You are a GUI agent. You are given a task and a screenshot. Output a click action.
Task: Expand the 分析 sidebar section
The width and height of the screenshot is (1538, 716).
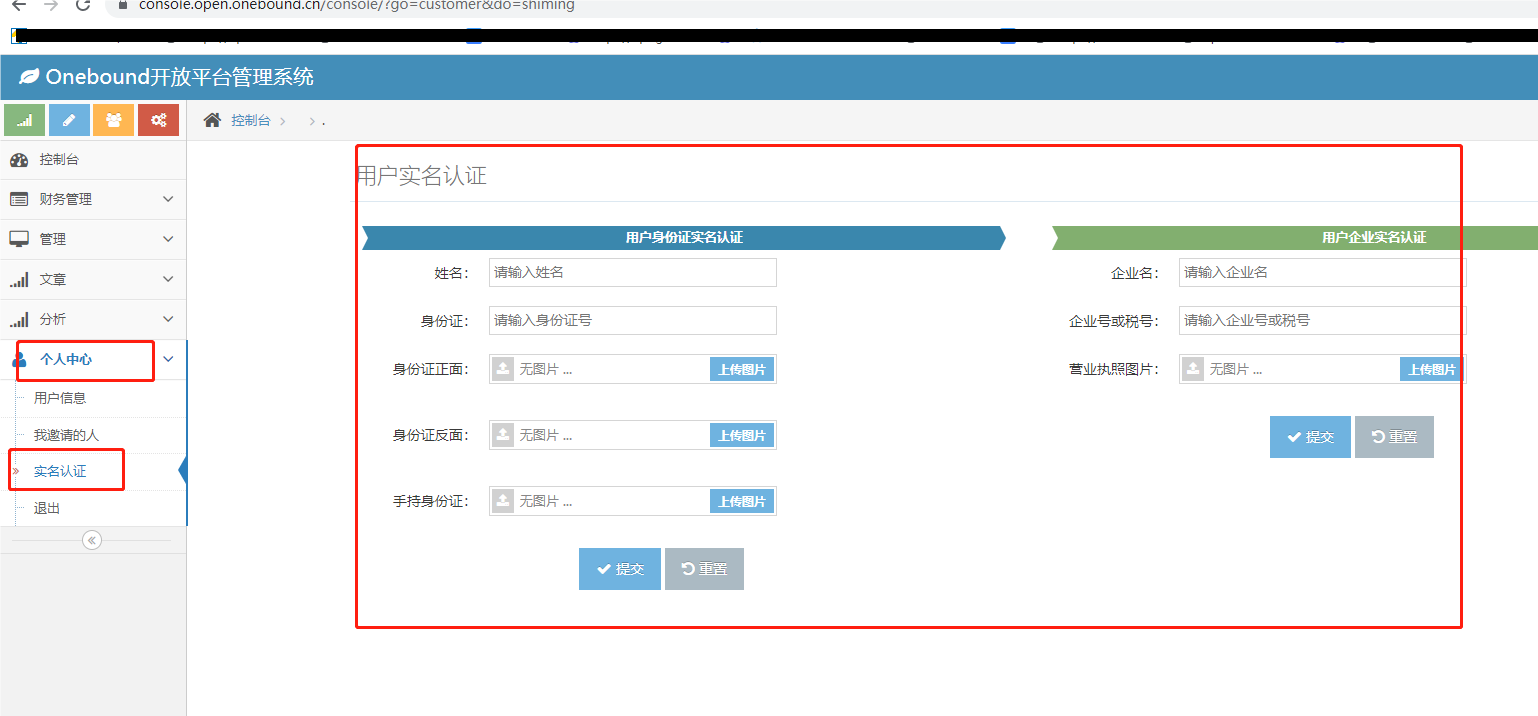92,319
